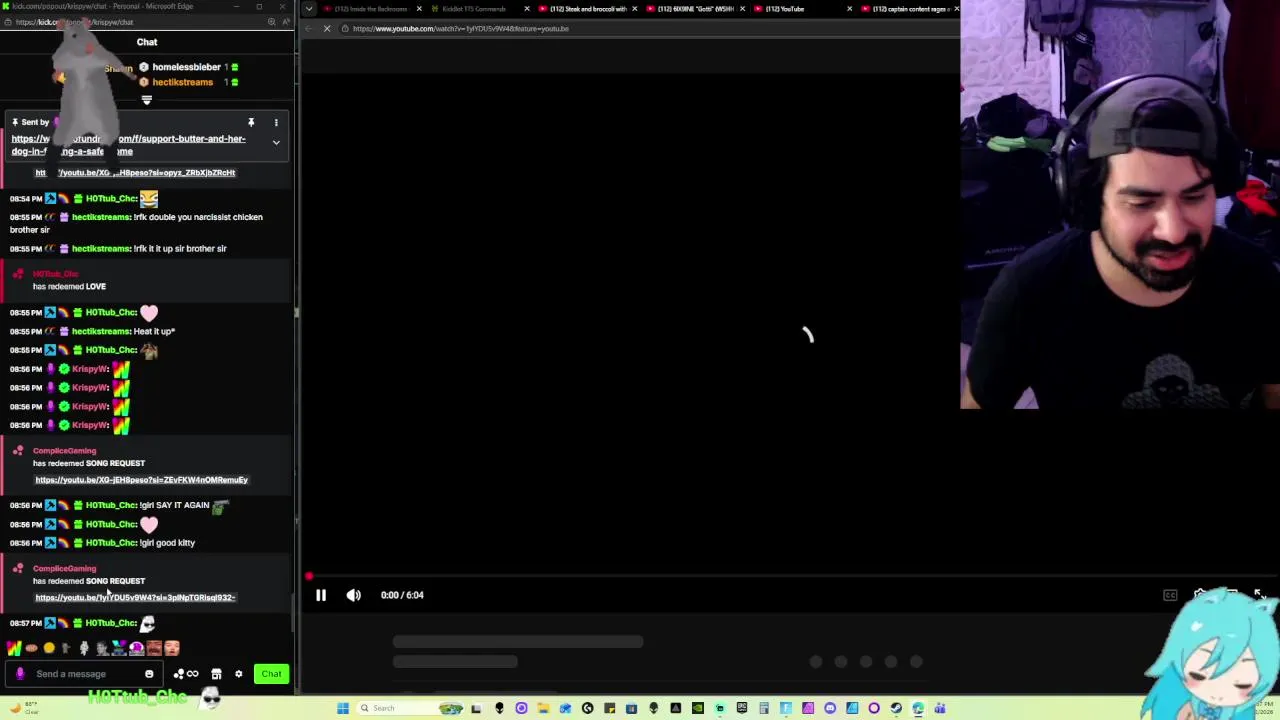
Task: Click hectikstreams in the leaderboard
Action: (182, 82)
